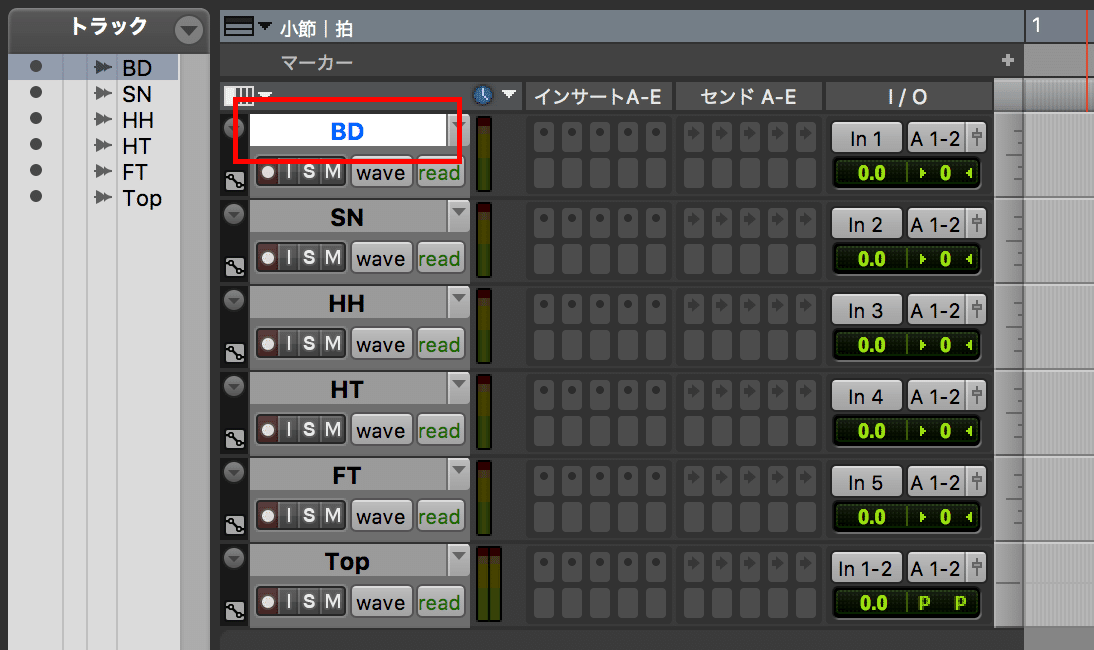Mute the BD track
1094x650 pixels.
pyautogui.click(x=333, y=172)
